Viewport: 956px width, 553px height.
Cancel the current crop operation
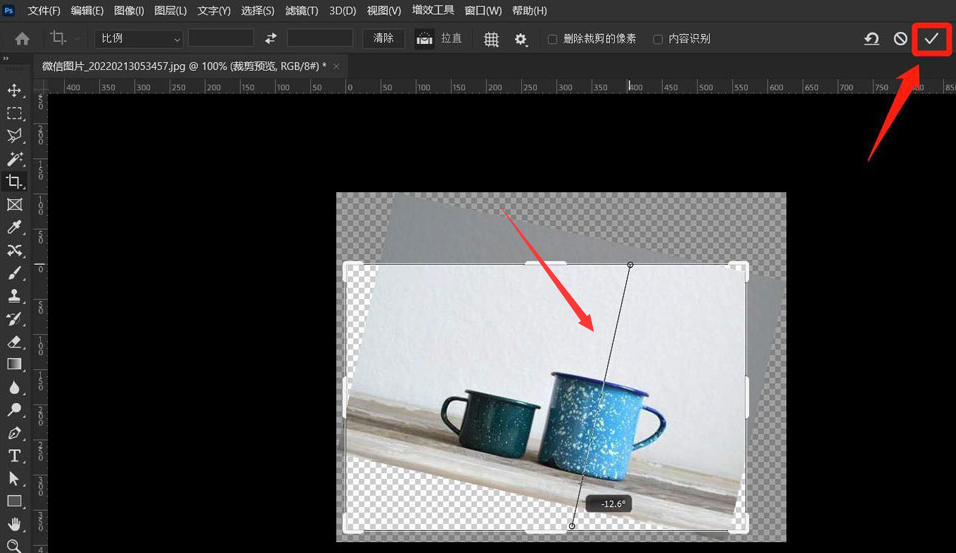(x=900, y=39)
